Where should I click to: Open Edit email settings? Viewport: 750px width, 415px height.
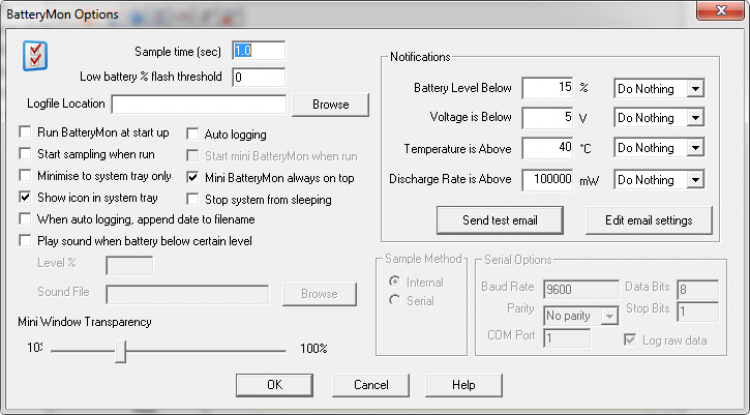point(649,220)
